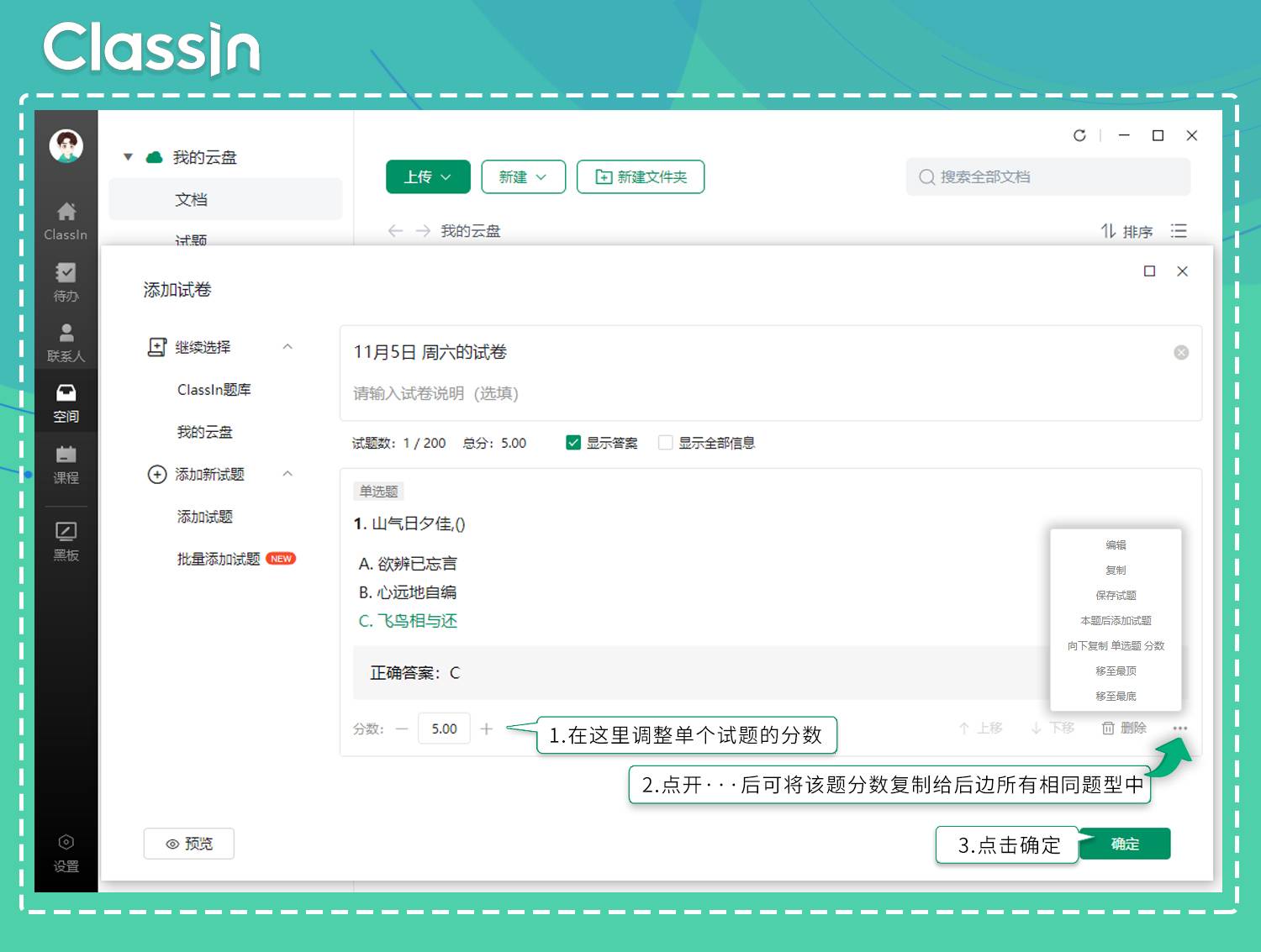
Task: Click the 单选题 question type tag
Action: click(378, 492)
